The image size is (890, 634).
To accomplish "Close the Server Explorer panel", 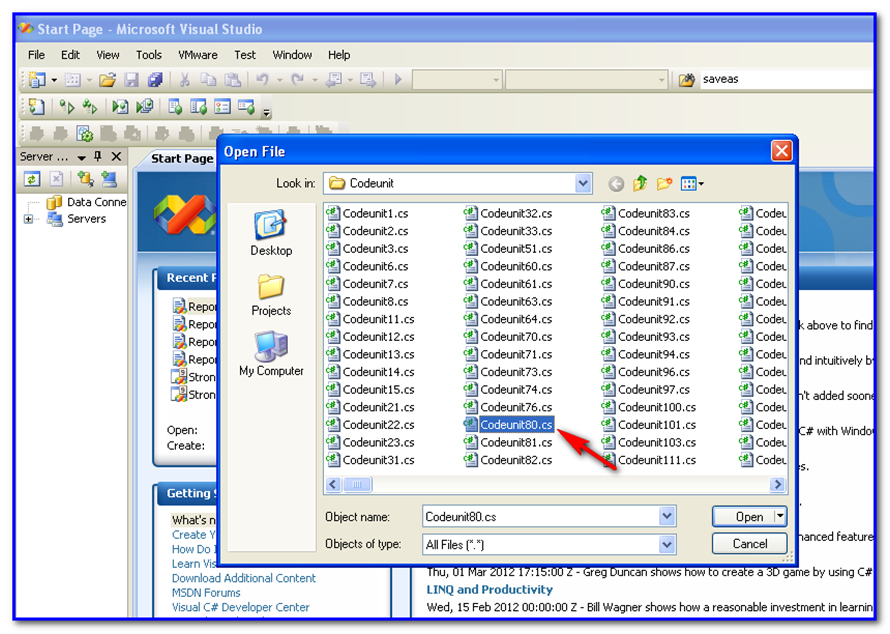I will [116, 156].
